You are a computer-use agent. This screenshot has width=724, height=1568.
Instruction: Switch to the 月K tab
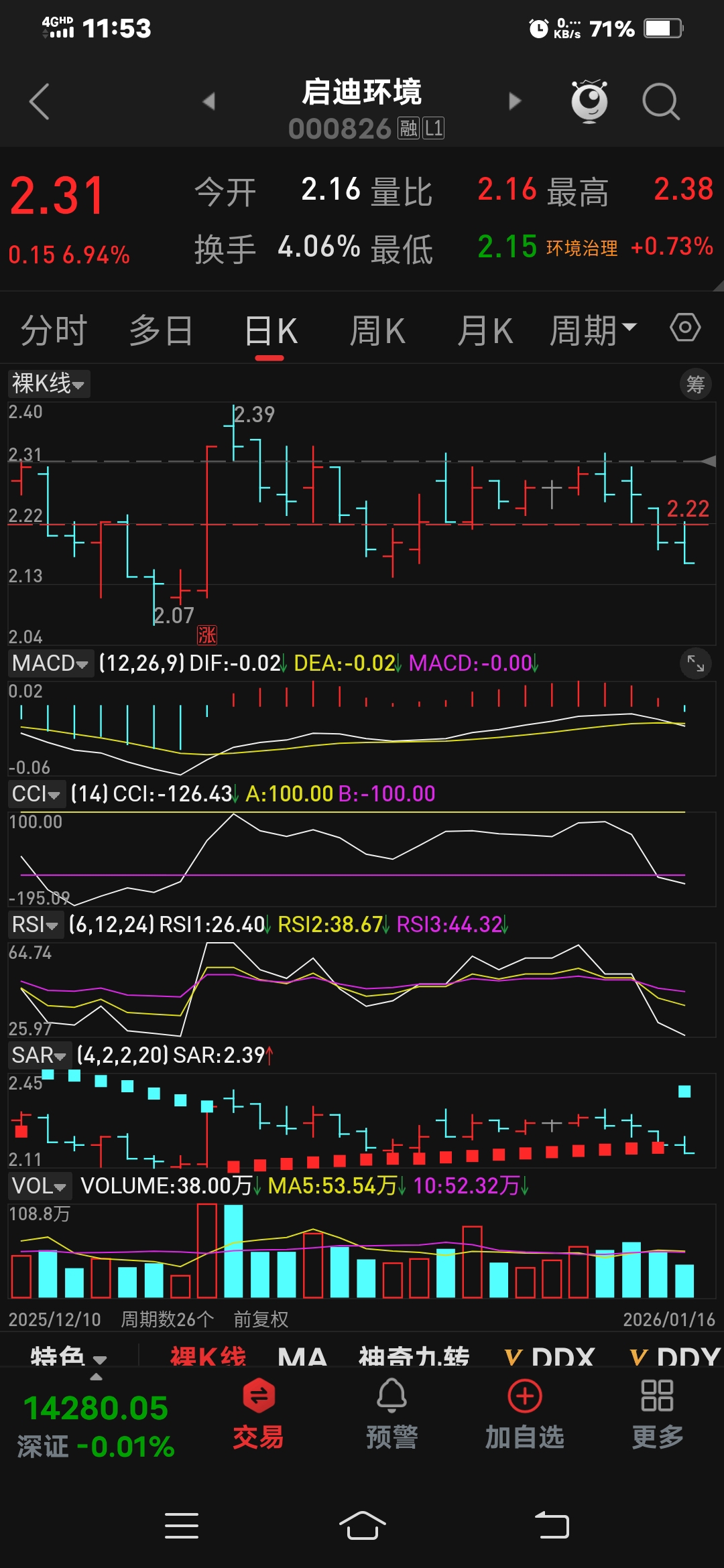(485, 330)
